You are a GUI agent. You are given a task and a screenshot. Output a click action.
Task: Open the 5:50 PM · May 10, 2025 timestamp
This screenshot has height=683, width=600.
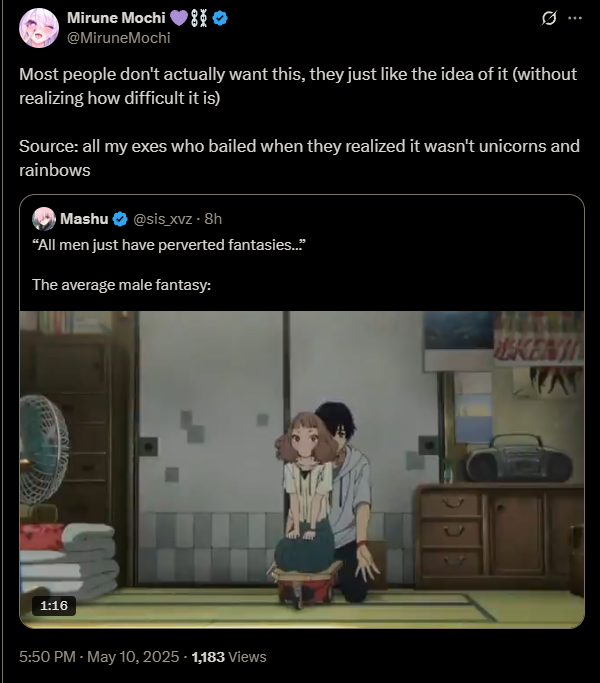point(99,656)
